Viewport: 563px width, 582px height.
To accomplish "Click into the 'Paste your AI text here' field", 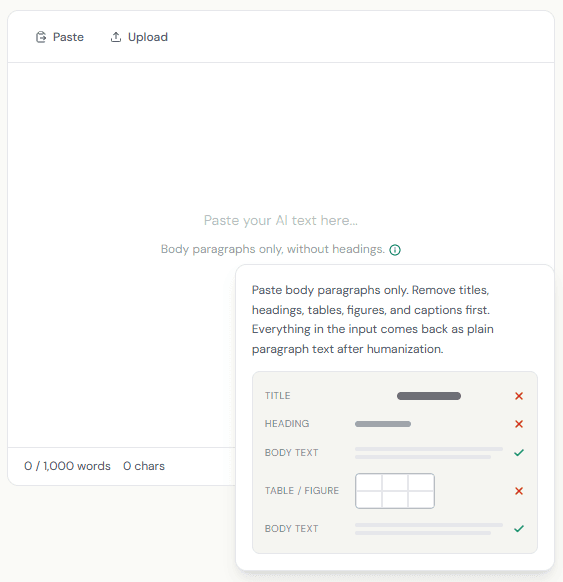I will (281, 220).
